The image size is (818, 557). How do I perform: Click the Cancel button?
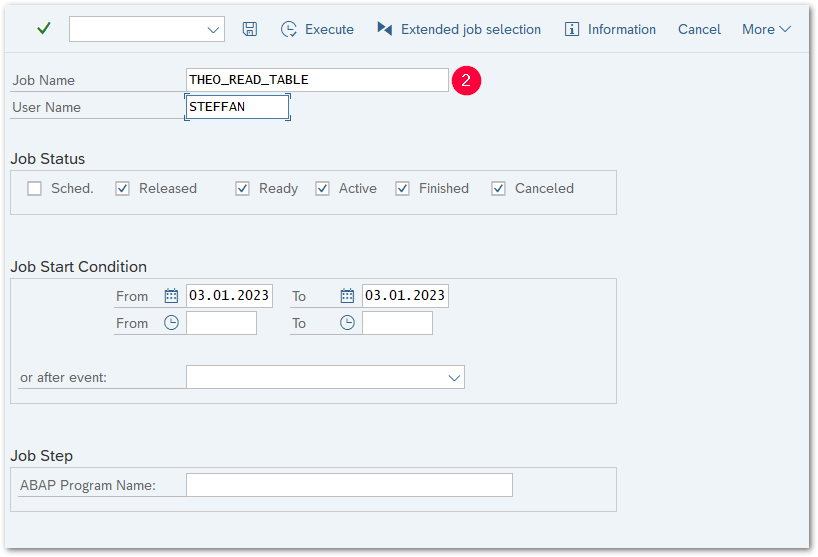pos(699,29)
